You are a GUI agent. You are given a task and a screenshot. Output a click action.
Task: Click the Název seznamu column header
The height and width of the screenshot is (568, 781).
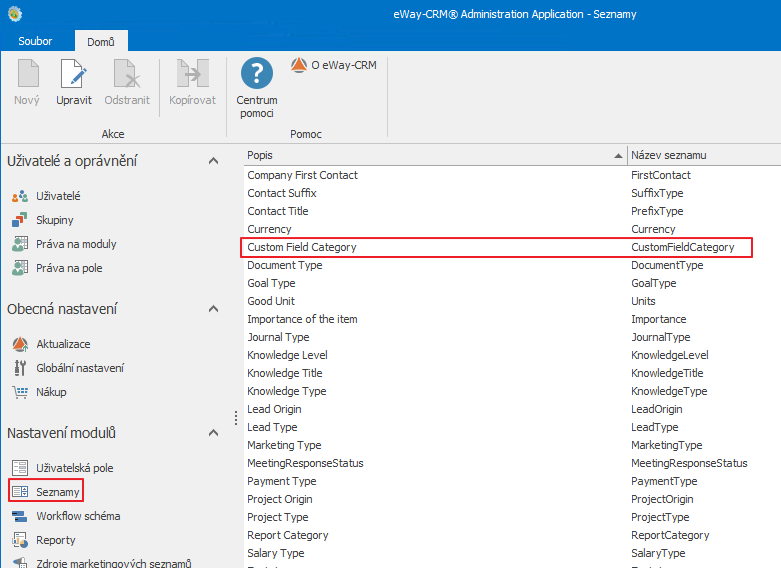pos(704,155)
